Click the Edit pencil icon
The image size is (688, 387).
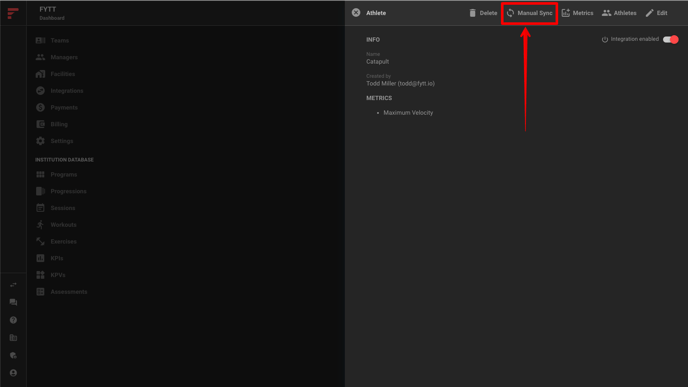tap(649, 13)
